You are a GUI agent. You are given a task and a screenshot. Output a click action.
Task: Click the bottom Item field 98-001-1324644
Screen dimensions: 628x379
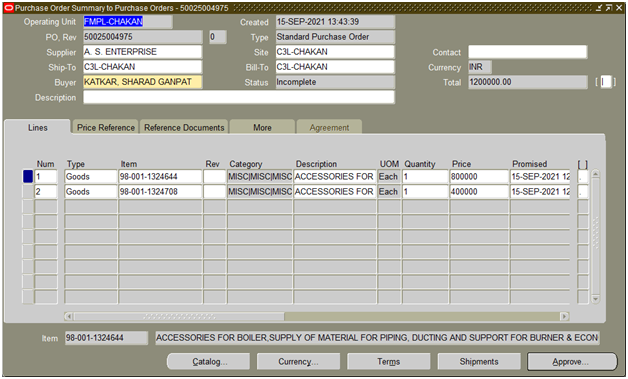(106, 338)
